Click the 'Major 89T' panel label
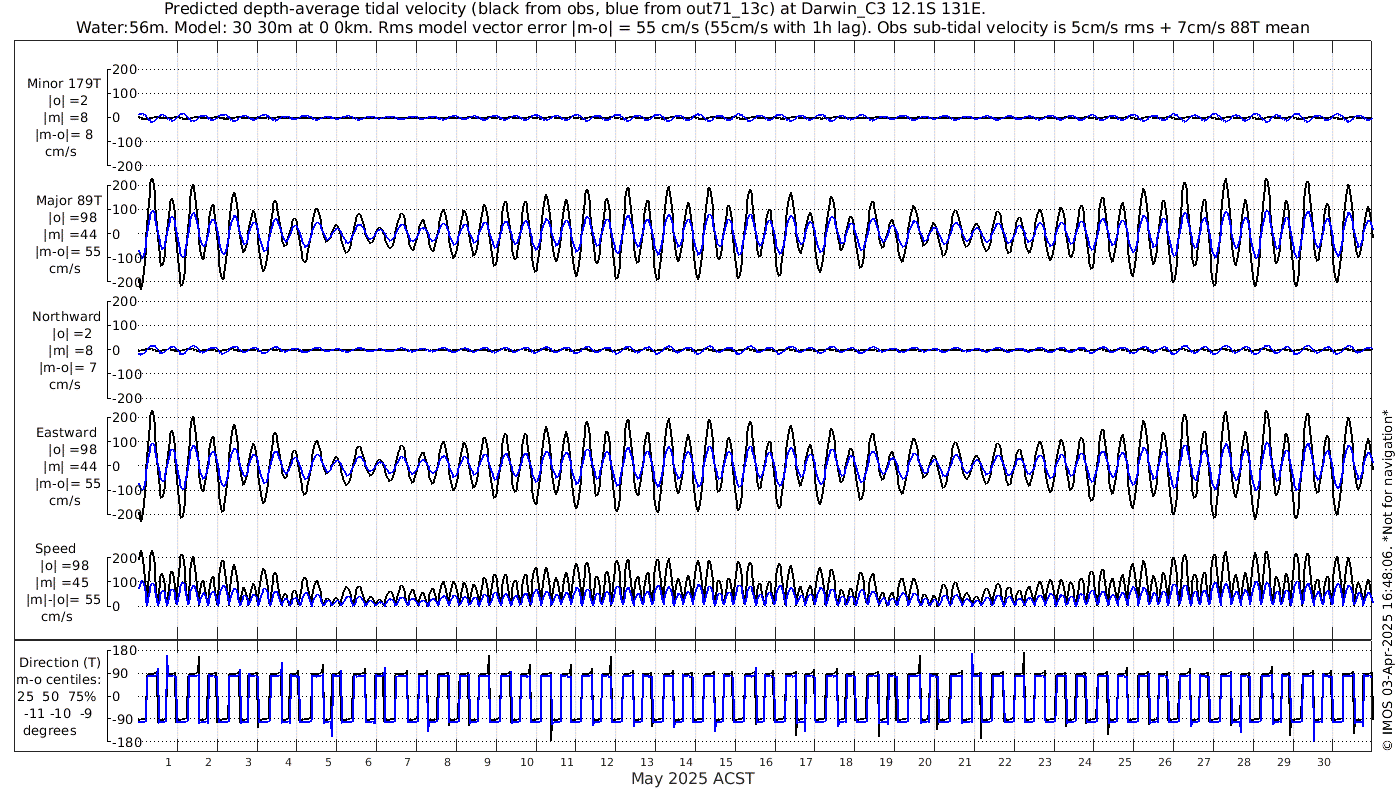This screenshot has height=800, width=1400. [64, 201]
